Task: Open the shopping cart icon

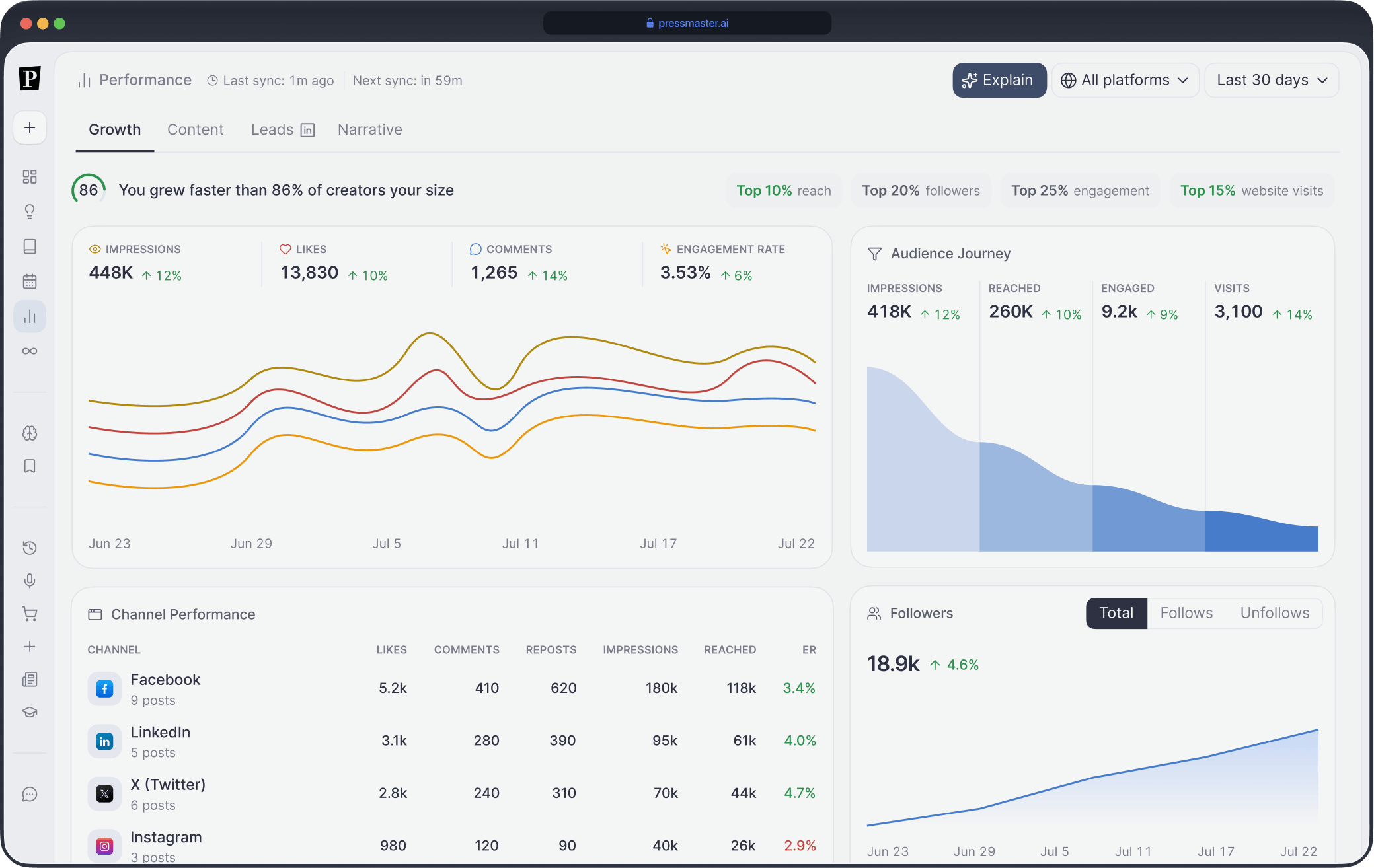Action: pyautogui.click(x=30, y=614)
